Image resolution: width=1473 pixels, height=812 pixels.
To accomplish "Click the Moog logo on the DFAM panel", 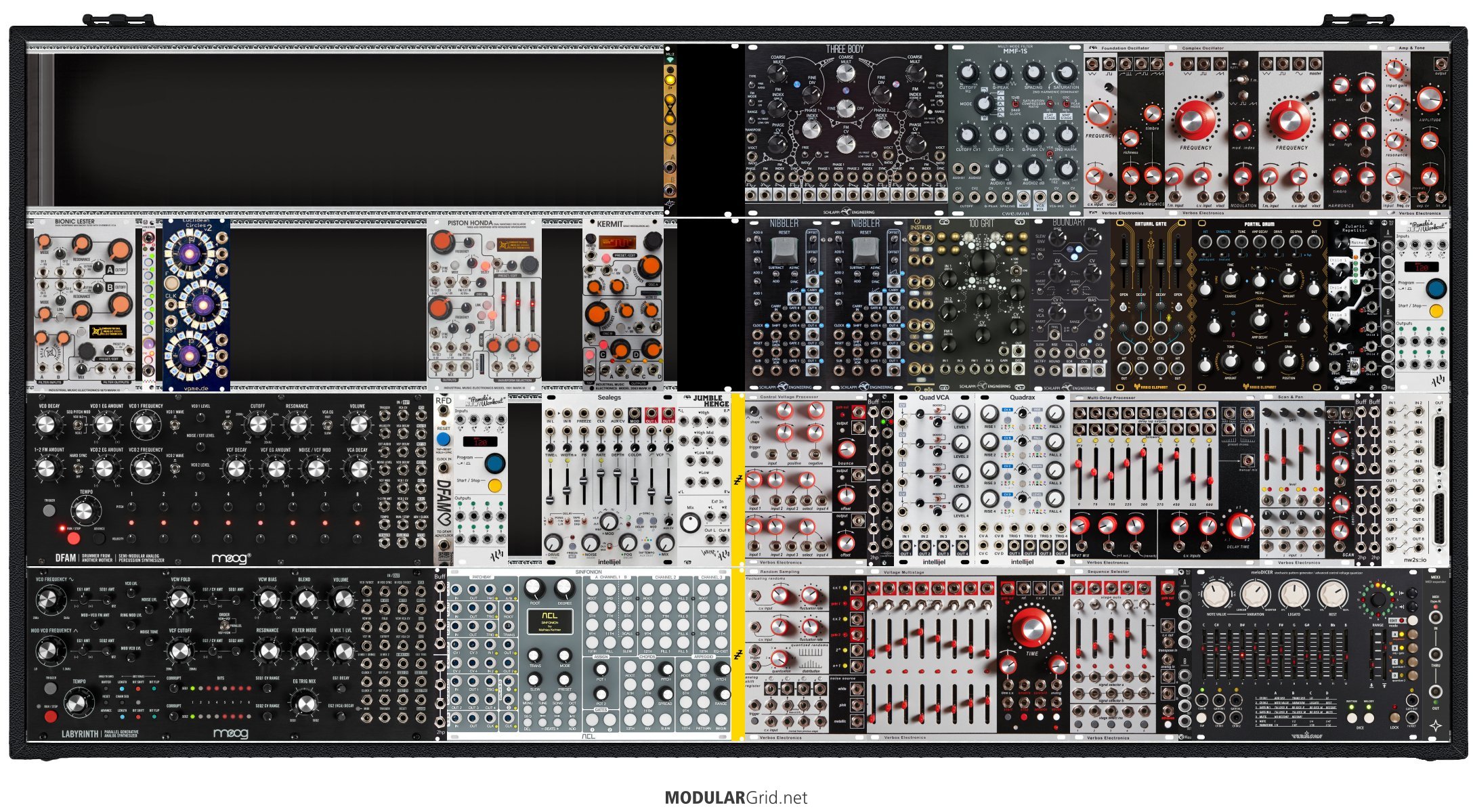I will 232,559.
